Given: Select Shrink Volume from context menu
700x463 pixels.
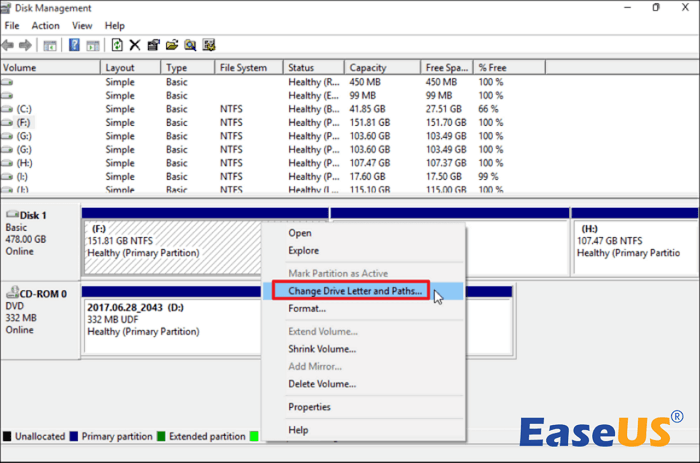Looking at the screenshot, I should tap(322, 349).
